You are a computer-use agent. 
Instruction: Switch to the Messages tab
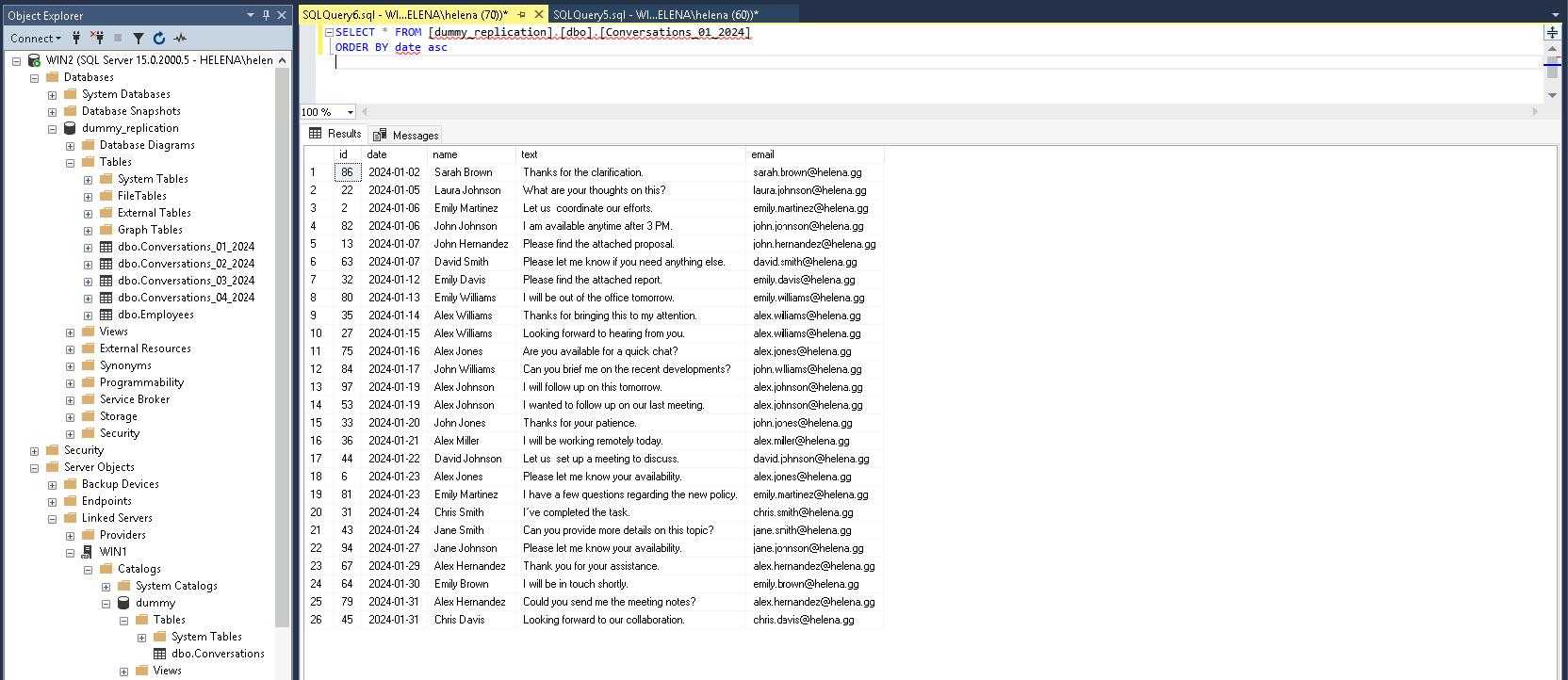(x=406, y=135)
